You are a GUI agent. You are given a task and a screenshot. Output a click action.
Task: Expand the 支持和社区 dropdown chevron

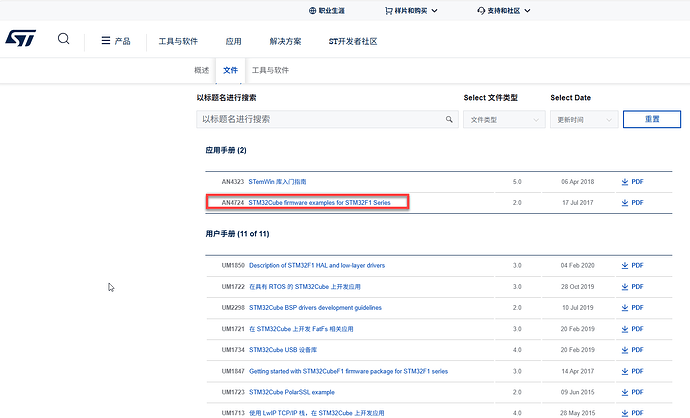point(527,11)
